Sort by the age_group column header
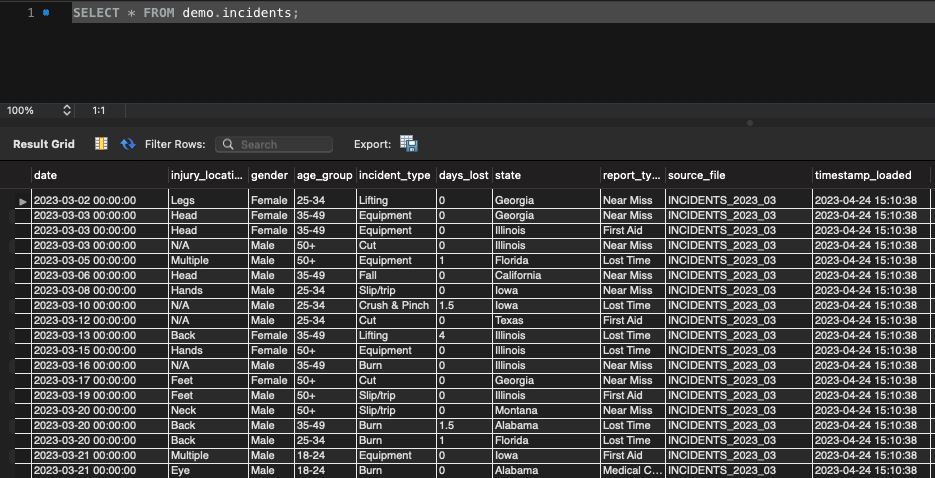 point(325,175)
